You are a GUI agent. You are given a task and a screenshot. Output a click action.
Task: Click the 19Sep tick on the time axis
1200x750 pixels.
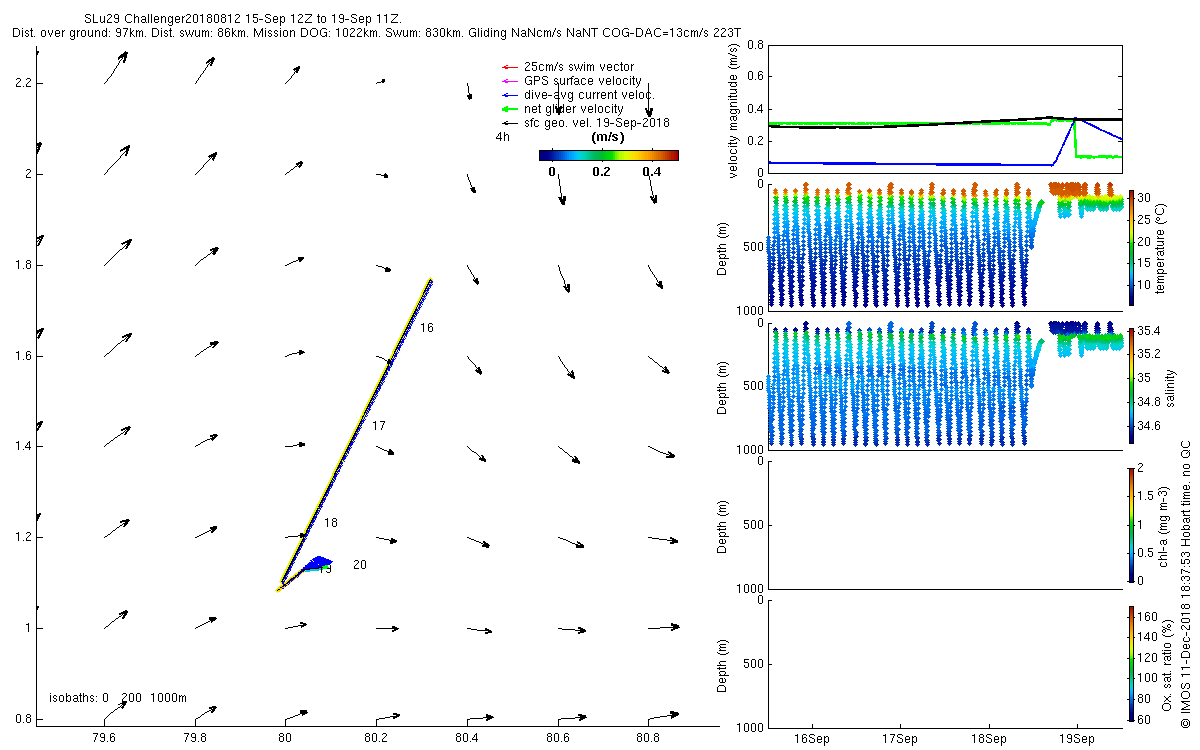1077,738
